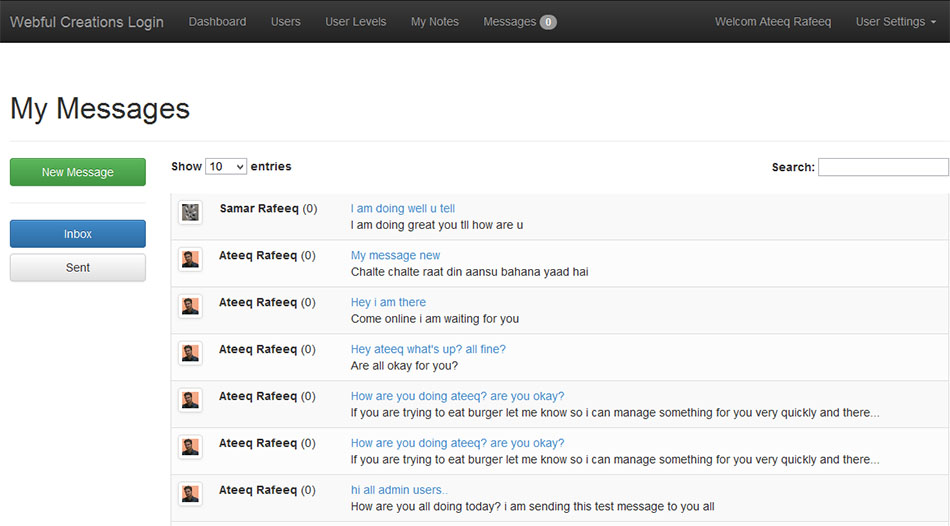The height and width of the screenshot is (526, 950).
Task: Open 'I am doing well u tell' message
Action: click(x=402, y=209)
